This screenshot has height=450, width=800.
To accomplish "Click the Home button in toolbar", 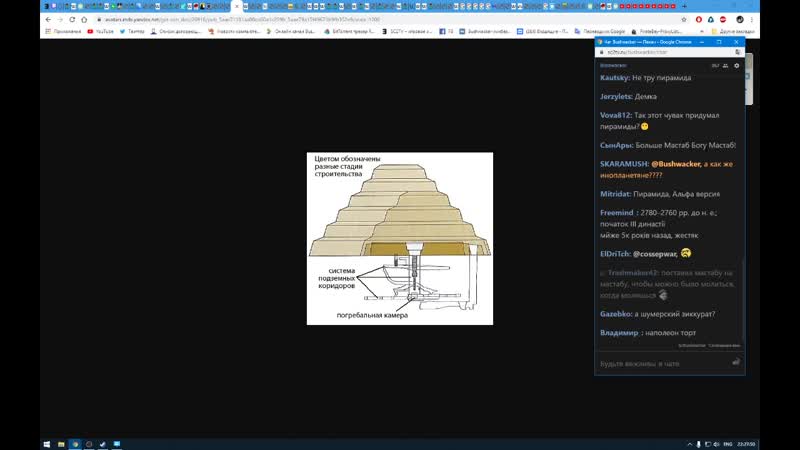I will (85, 19).
